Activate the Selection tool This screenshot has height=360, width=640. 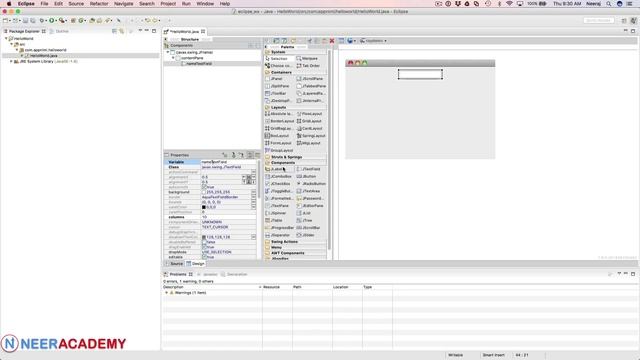coord(279,59)
